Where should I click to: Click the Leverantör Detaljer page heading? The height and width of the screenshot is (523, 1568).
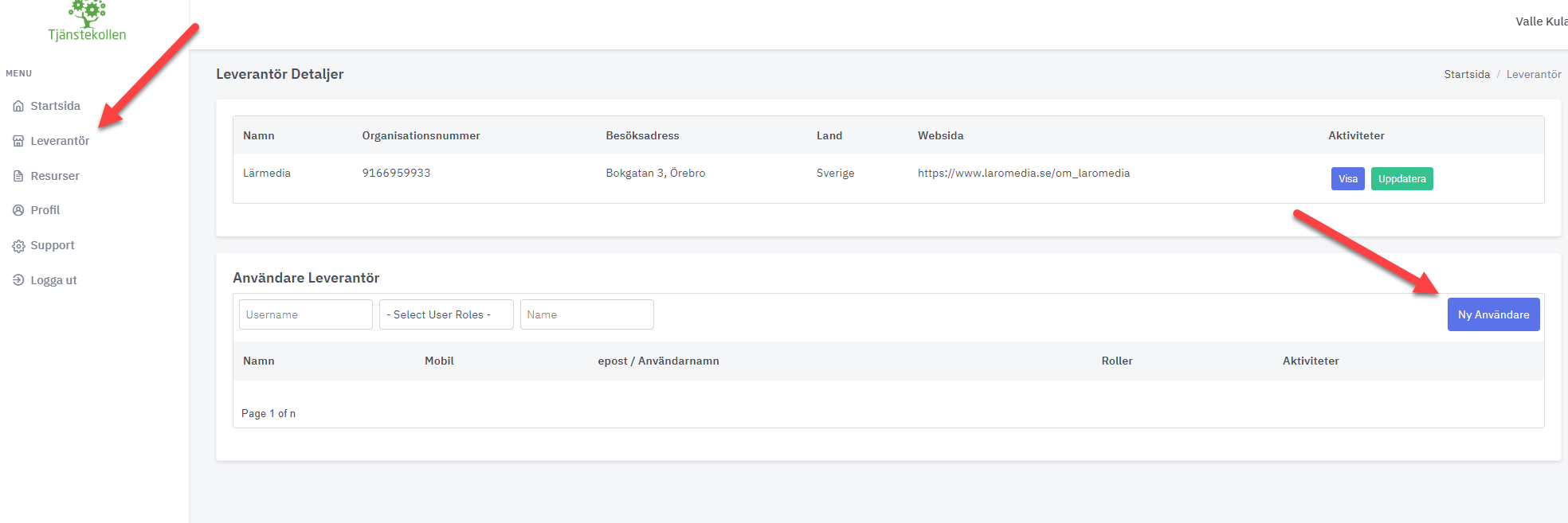pos(280,74)
